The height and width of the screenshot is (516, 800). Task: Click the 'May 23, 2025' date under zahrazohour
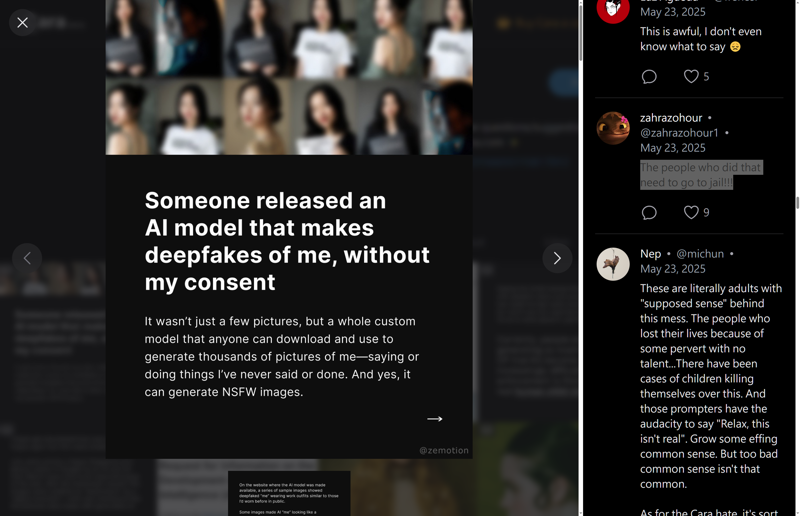(672, 148)
